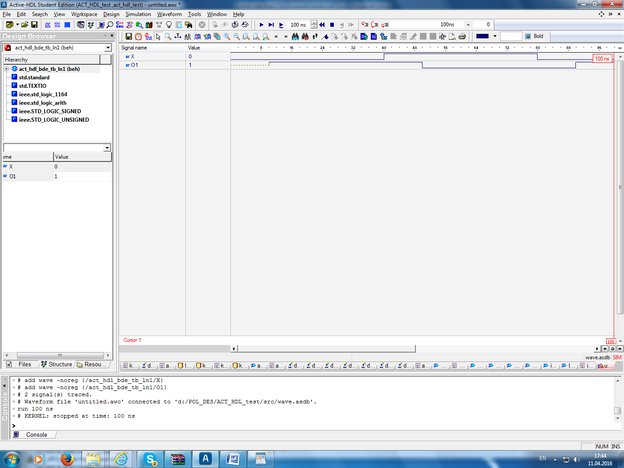This screenshot has width=624, height=468.
Task: Click the first red breakpoint icon near 100ns field
Action: coord(364,25)
